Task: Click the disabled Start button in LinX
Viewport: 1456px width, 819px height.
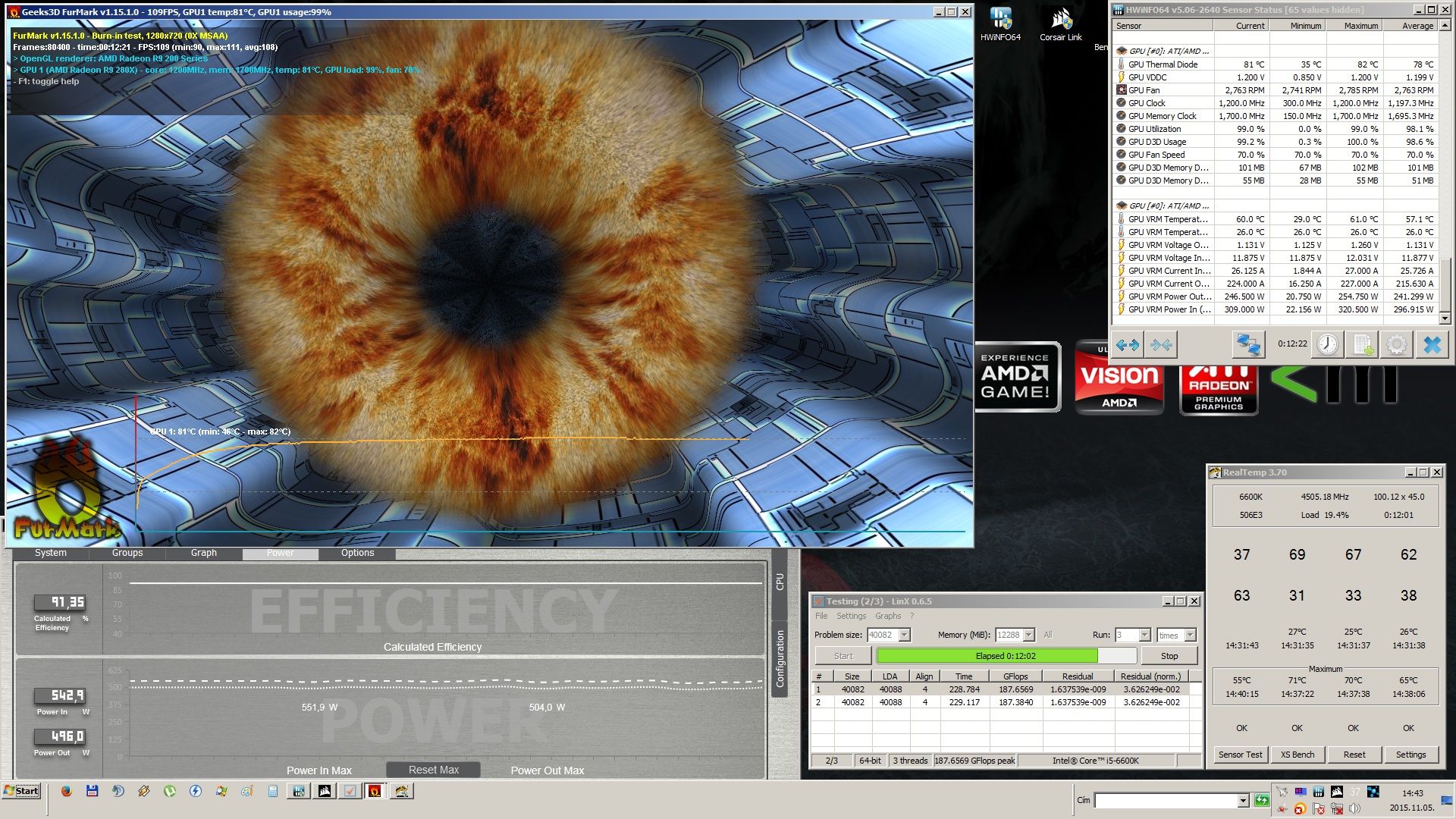Action: [843, 656]
